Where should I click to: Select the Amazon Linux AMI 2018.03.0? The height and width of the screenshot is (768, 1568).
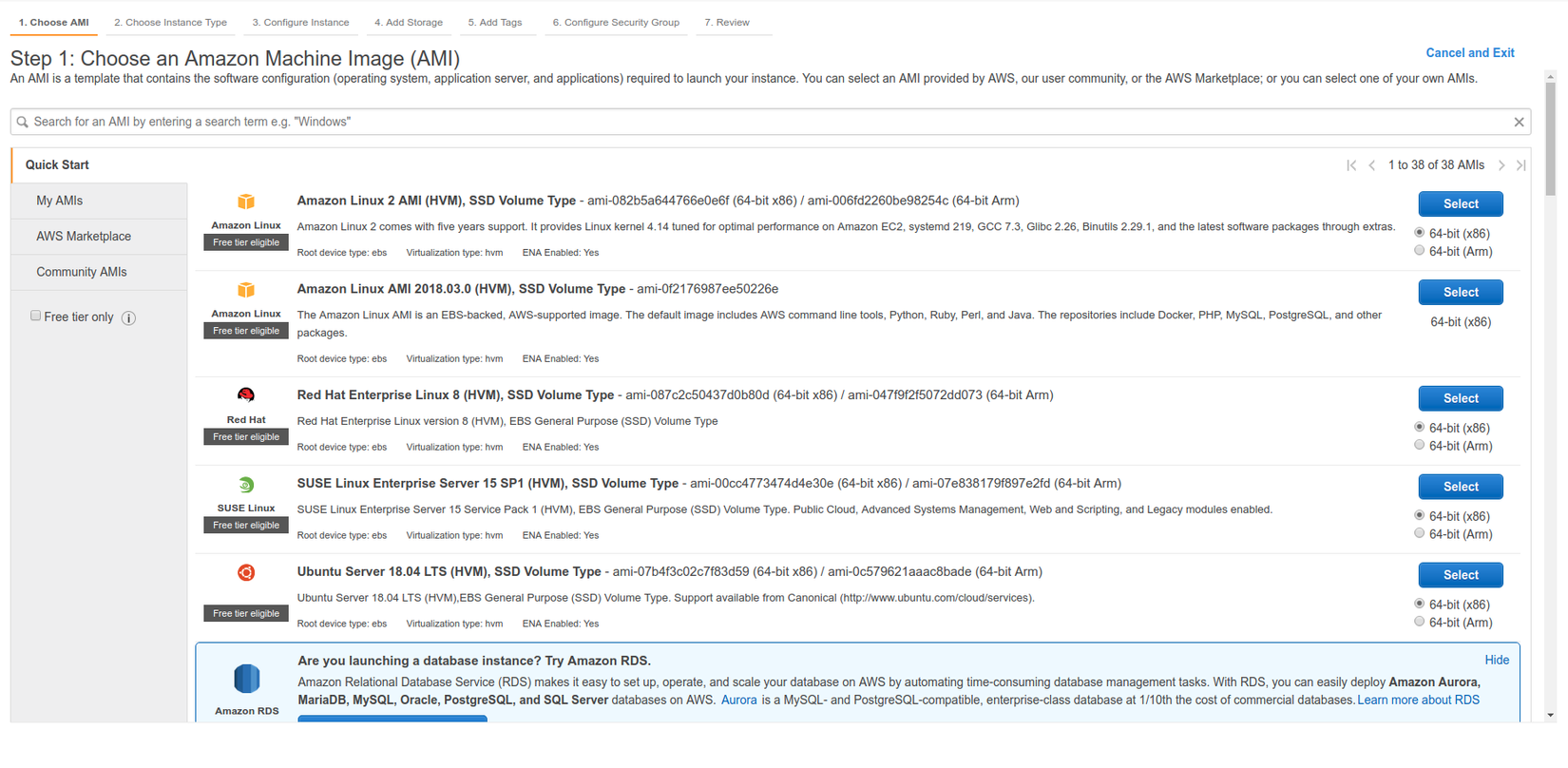pos(1461,293)
